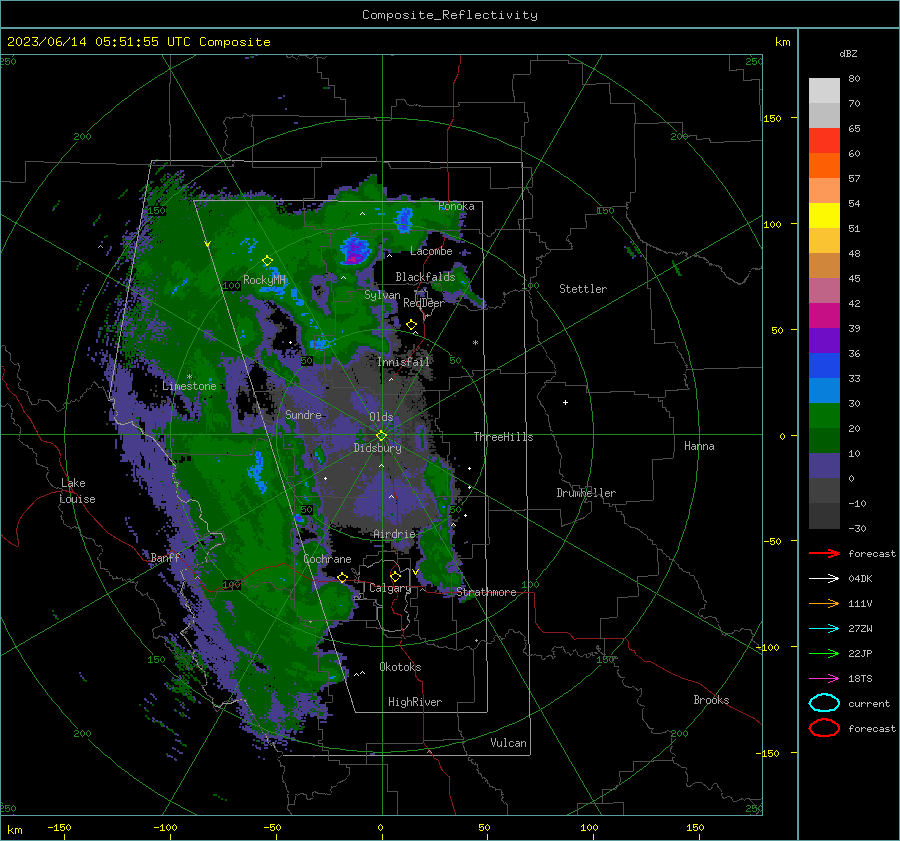Click the Banff town label
The width and height of the screenshot is (900, 841).
click(165, 558)
